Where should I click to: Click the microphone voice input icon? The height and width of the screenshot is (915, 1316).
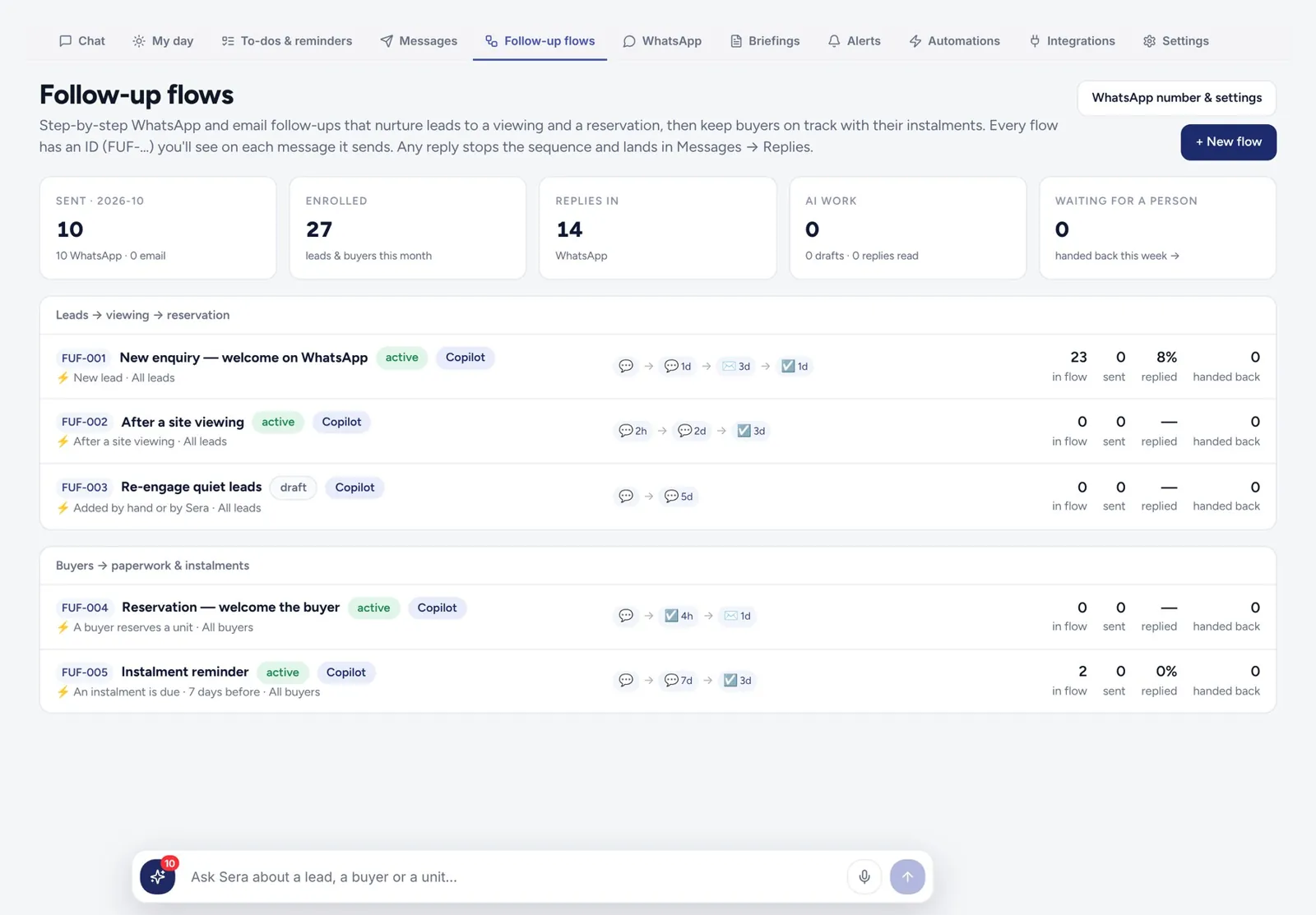864,876
